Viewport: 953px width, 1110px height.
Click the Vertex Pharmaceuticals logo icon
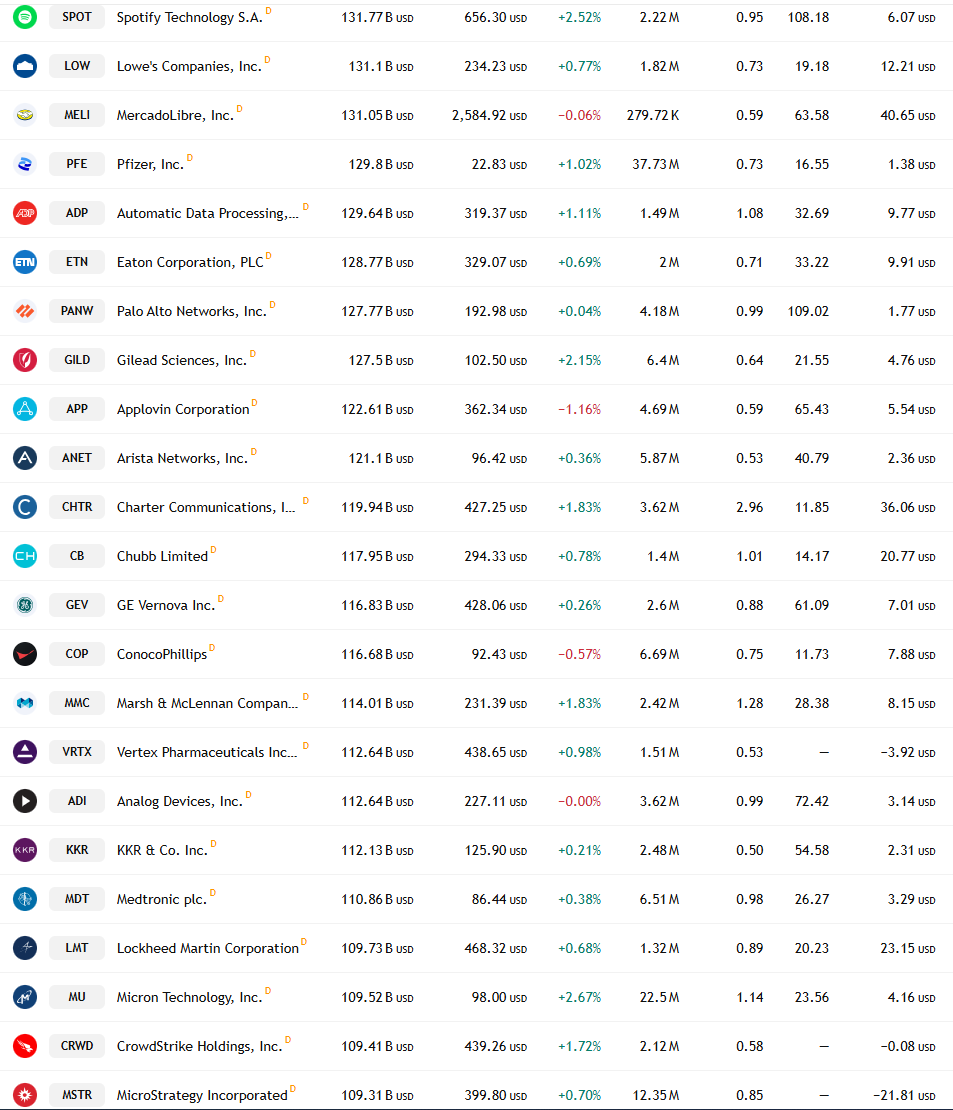coord(25,752)
